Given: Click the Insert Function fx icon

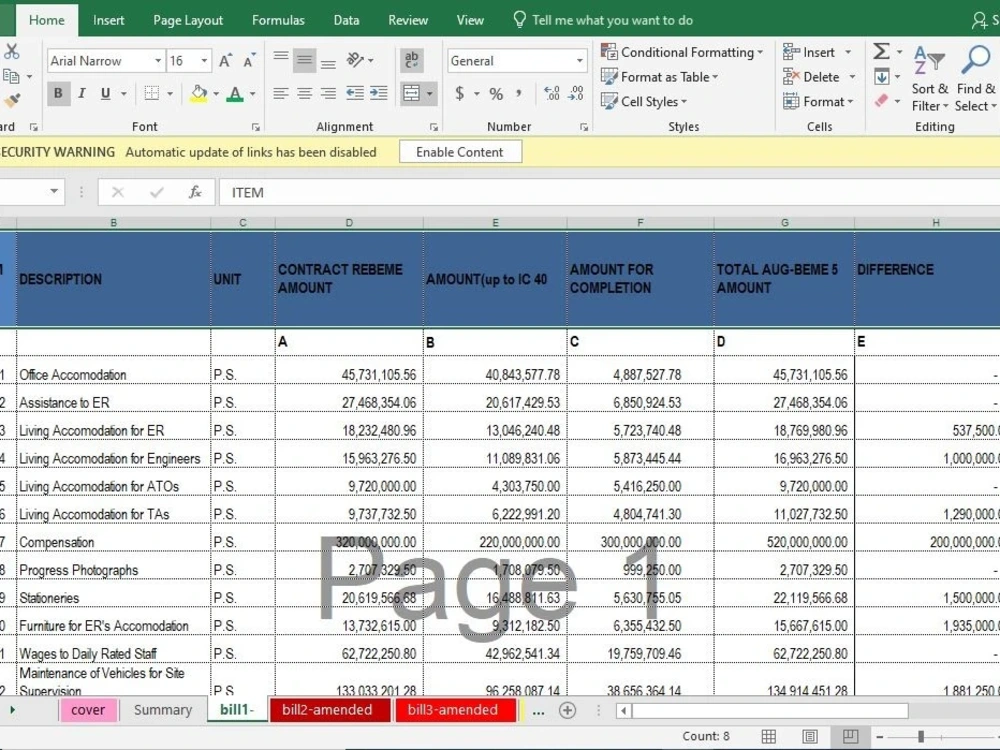Looking at the screenshot, I should click(195, 192).
